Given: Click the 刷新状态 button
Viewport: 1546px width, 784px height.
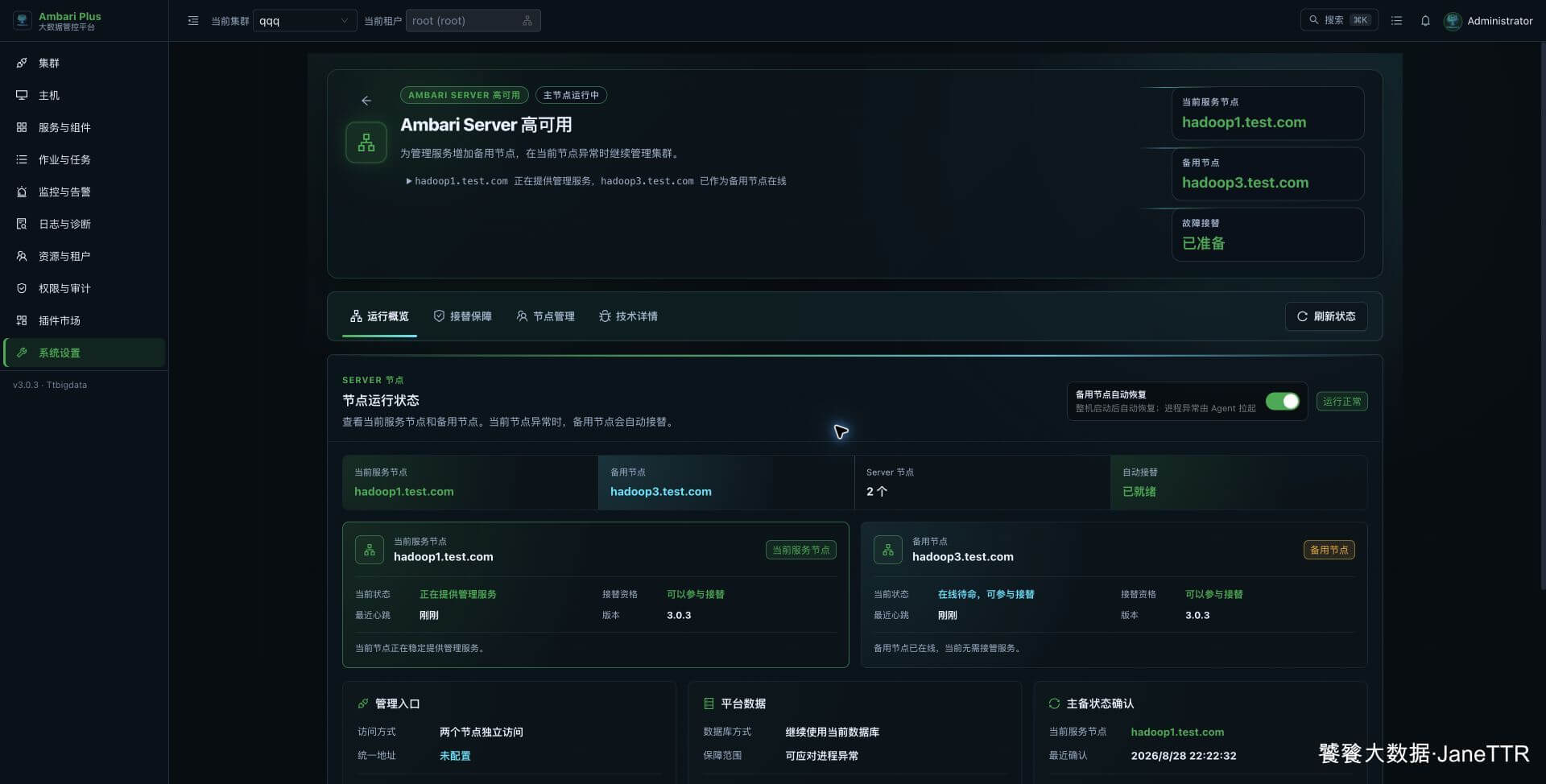Looking at the screenshot, I should point(1326,316).
